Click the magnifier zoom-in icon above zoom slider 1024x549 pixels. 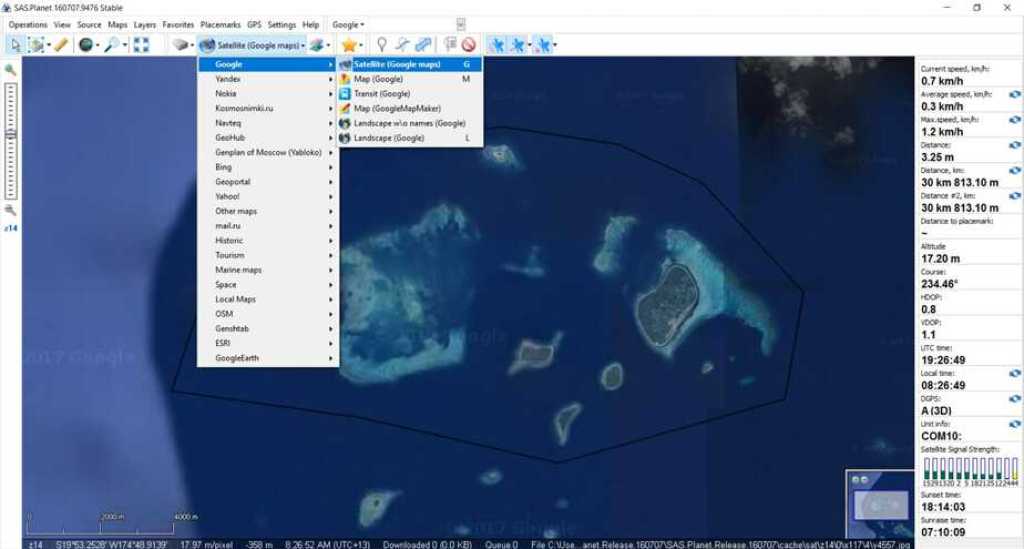[x=10, y=70]
